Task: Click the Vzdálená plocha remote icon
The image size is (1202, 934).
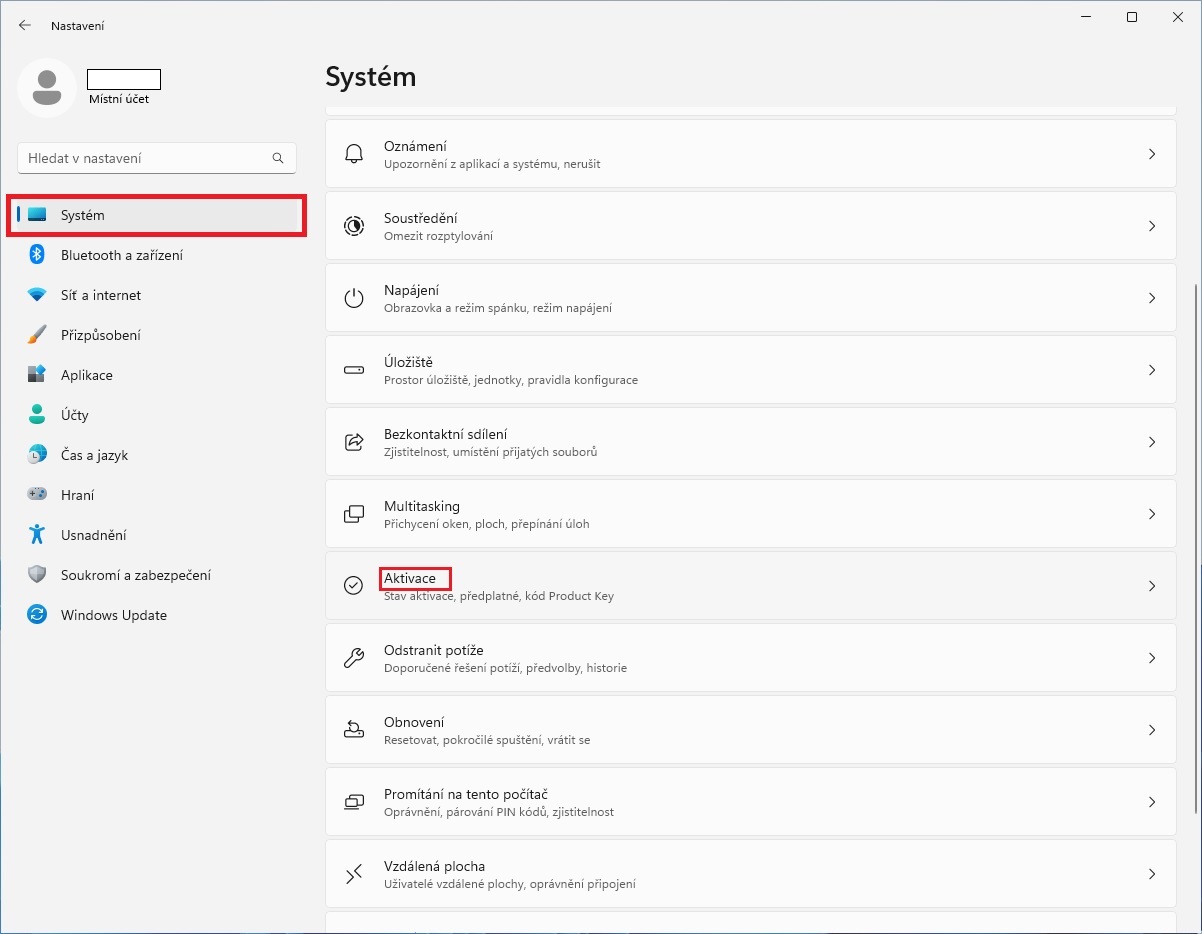Action: (354, 874)
